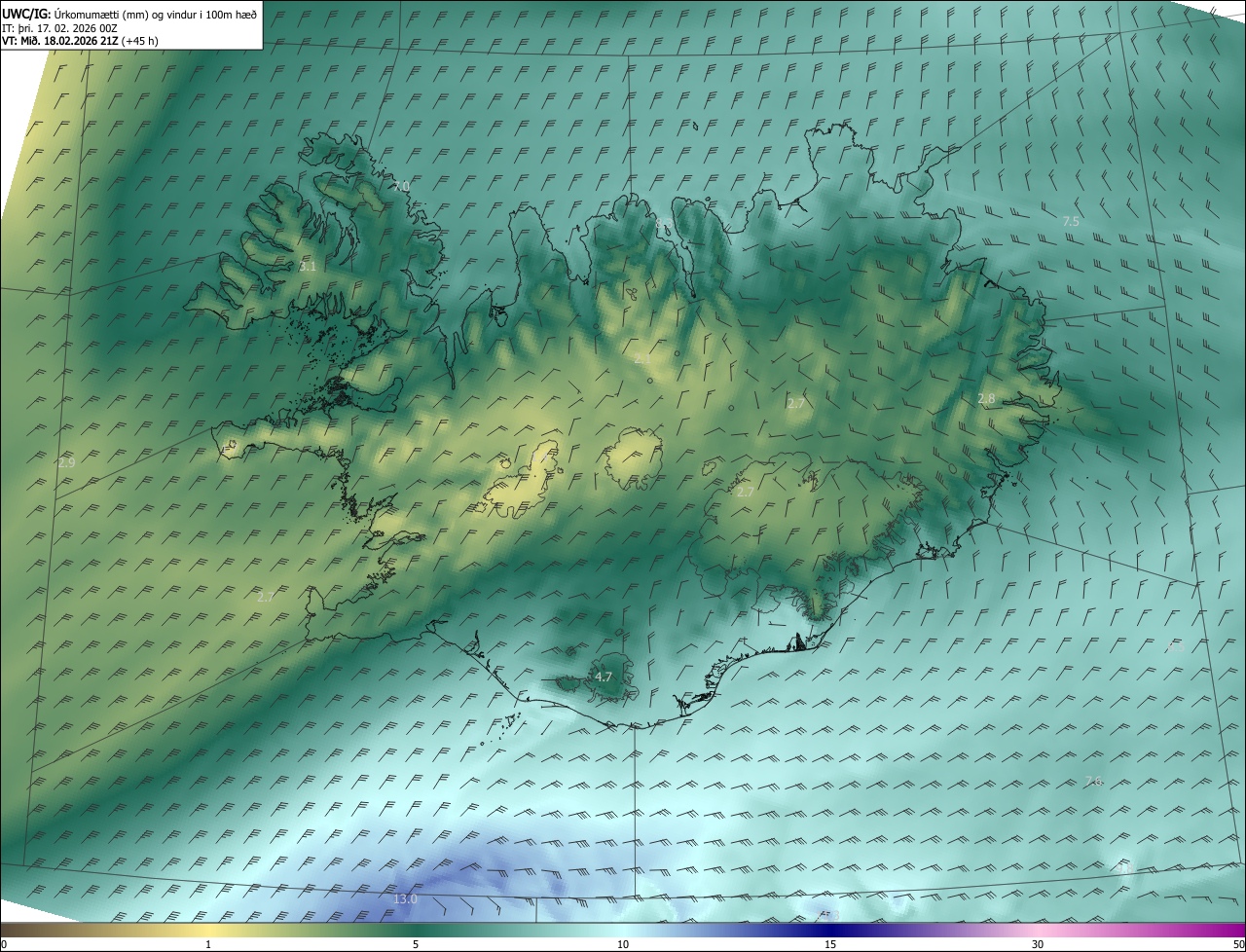
Task: Click the 5 tick label on the colour scale
Action: click(x=416, y=944)
